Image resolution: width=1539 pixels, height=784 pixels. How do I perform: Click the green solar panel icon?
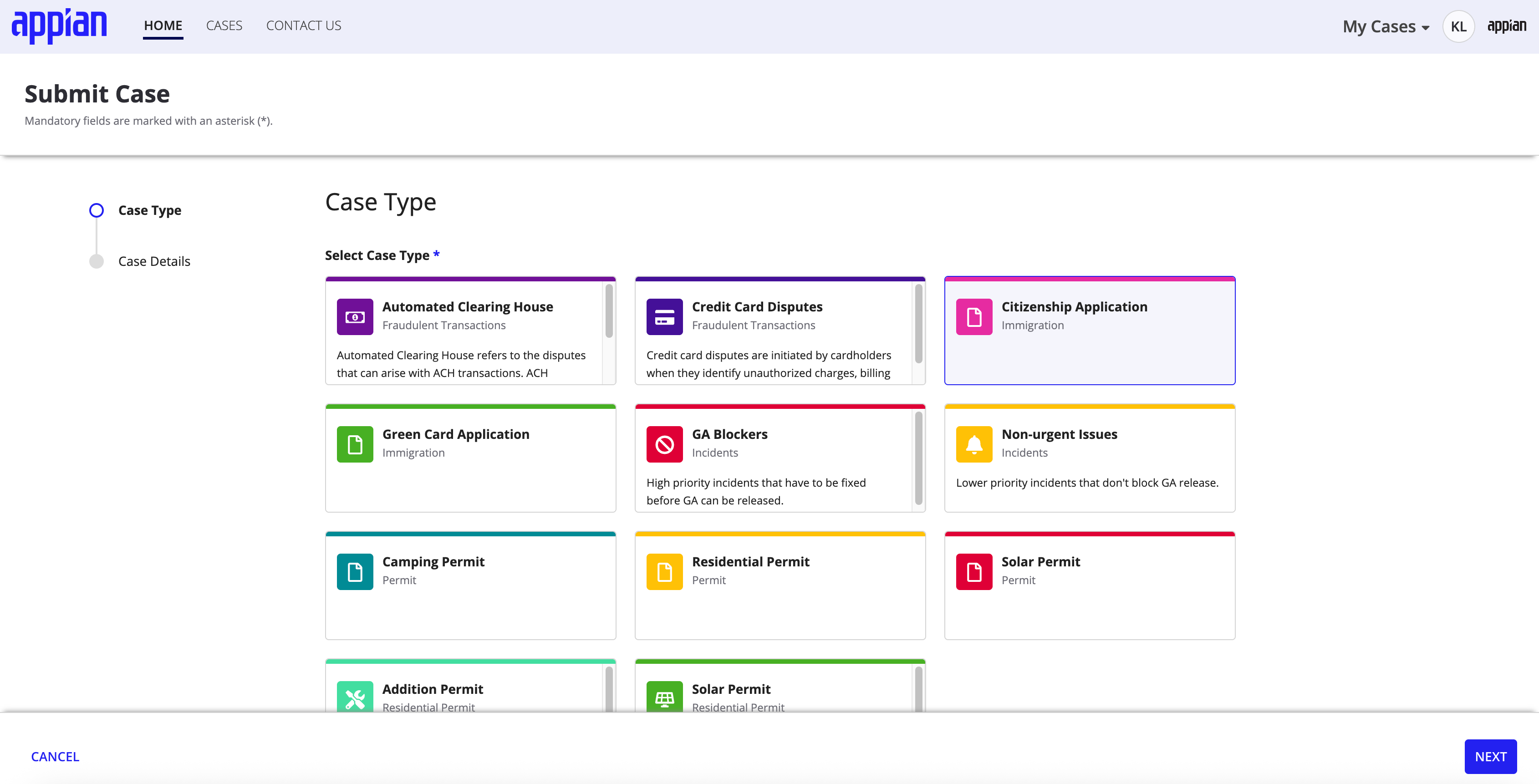tap(664, 697)
